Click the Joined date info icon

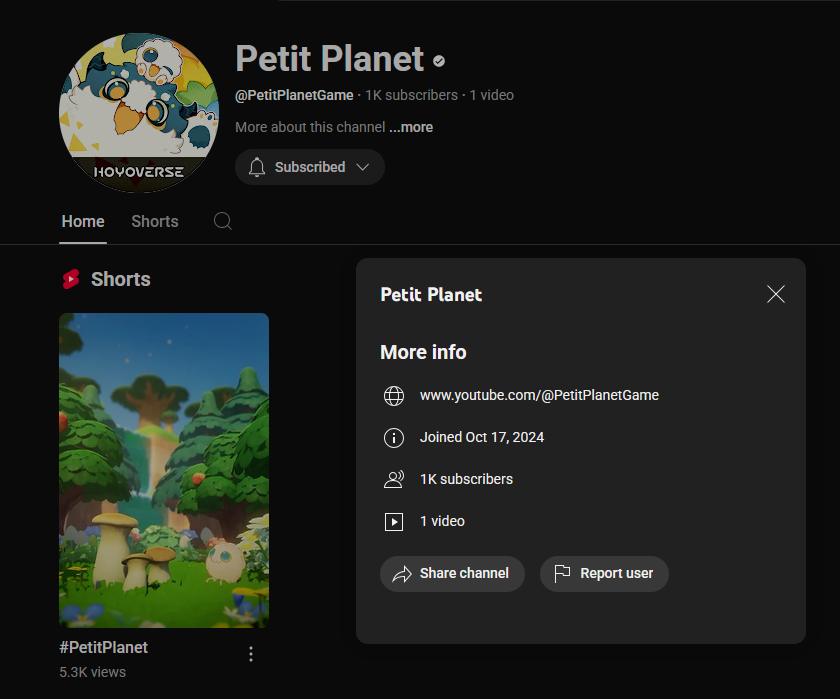pos(394,438)
